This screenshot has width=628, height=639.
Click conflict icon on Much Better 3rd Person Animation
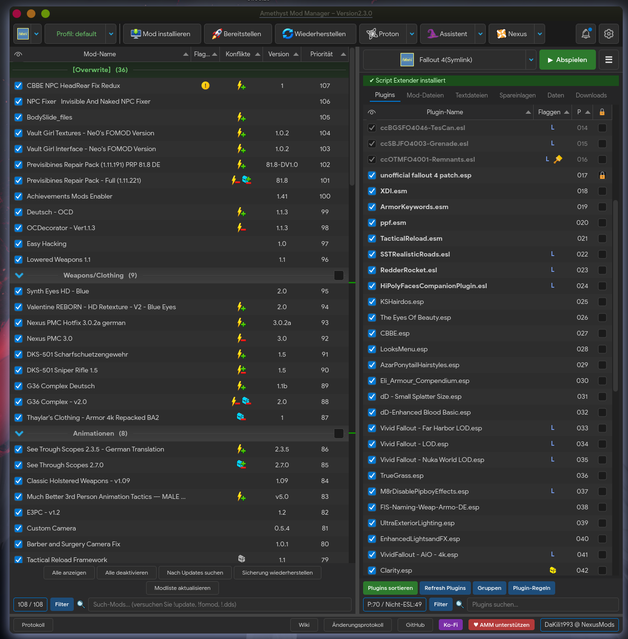241,496
